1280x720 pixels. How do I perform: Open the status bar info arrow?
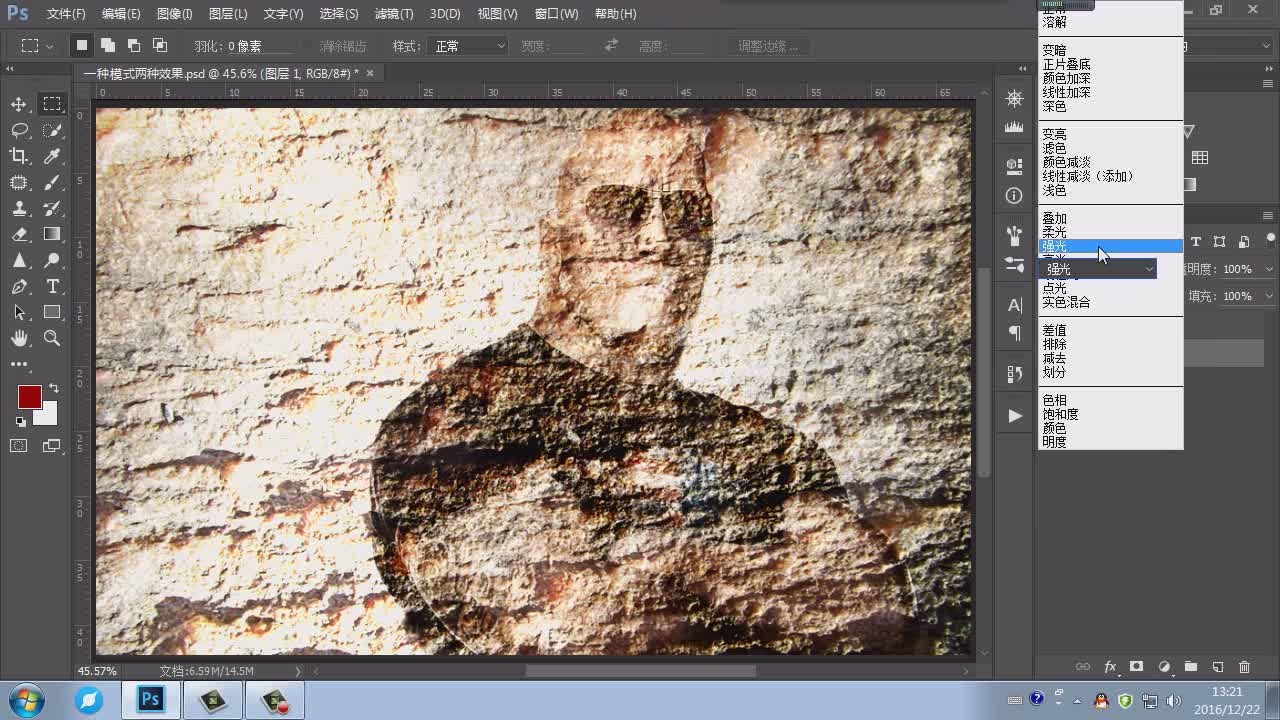click(297, 671)
